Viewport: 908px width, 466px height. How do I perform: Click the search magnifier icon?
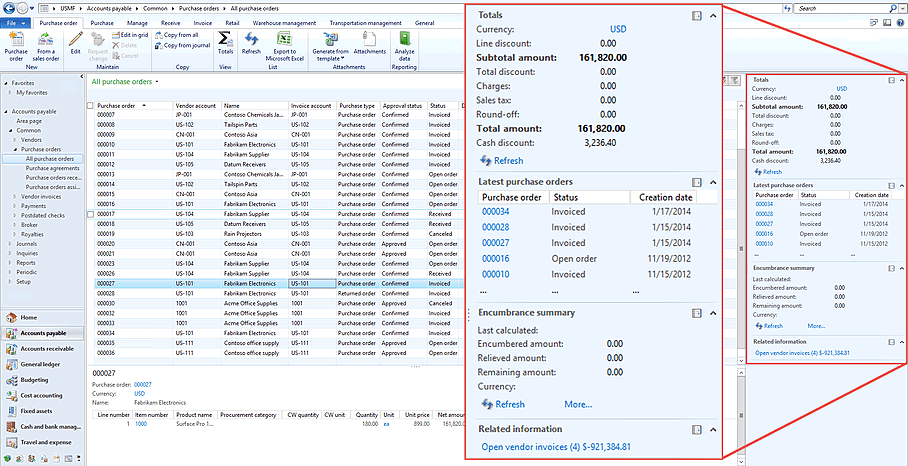click(892, 9)
